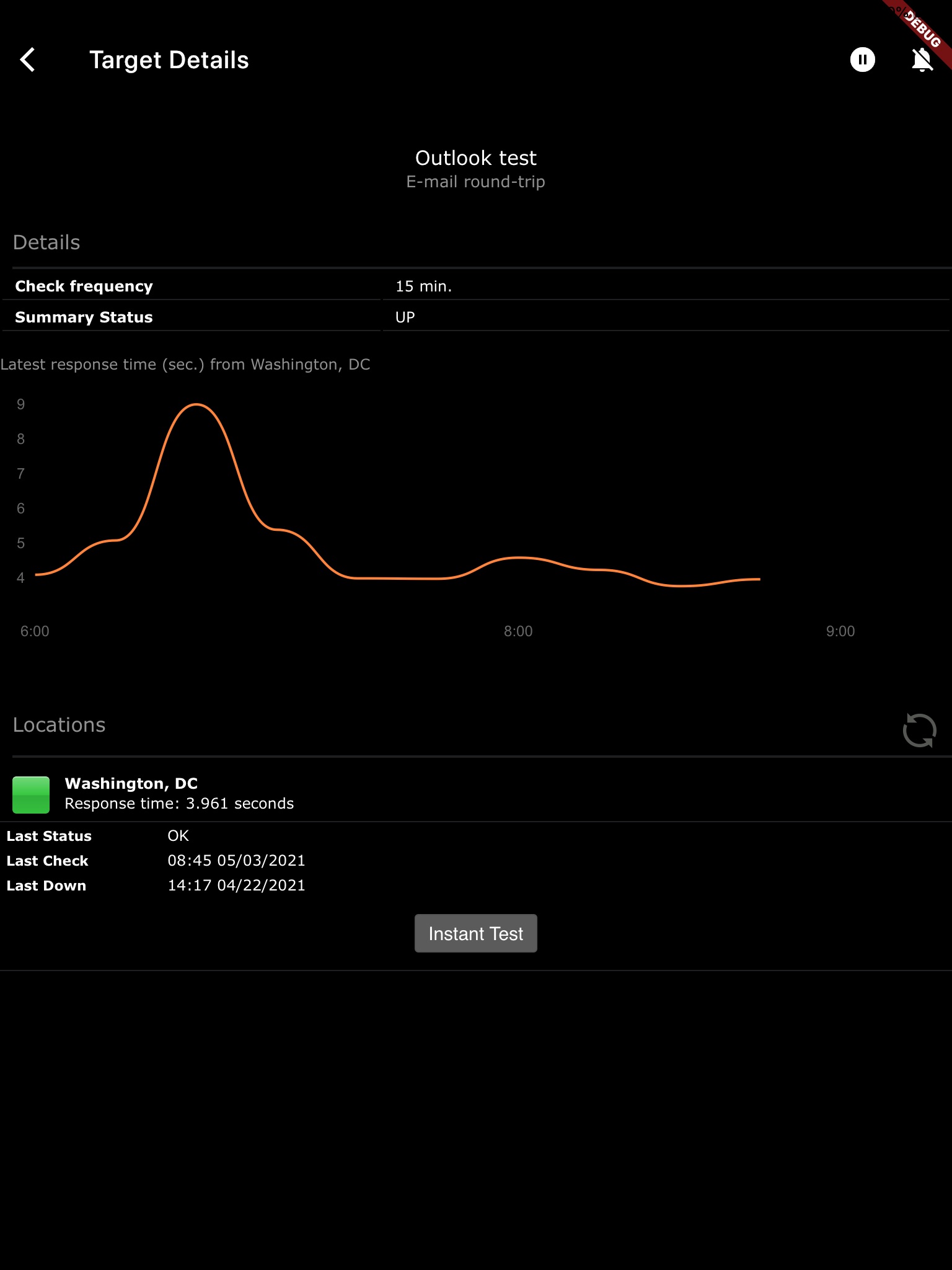
Task: Go back using the back arrow
Action: pos(28,60)
